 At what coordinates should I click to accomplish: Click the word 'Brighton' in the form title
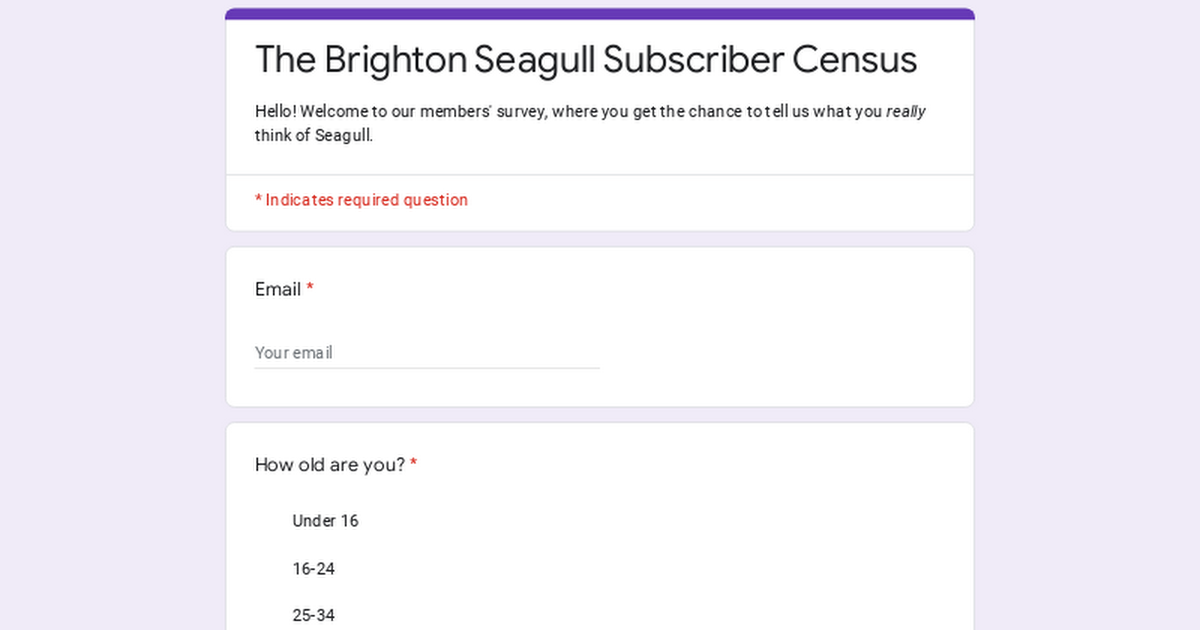395,60
